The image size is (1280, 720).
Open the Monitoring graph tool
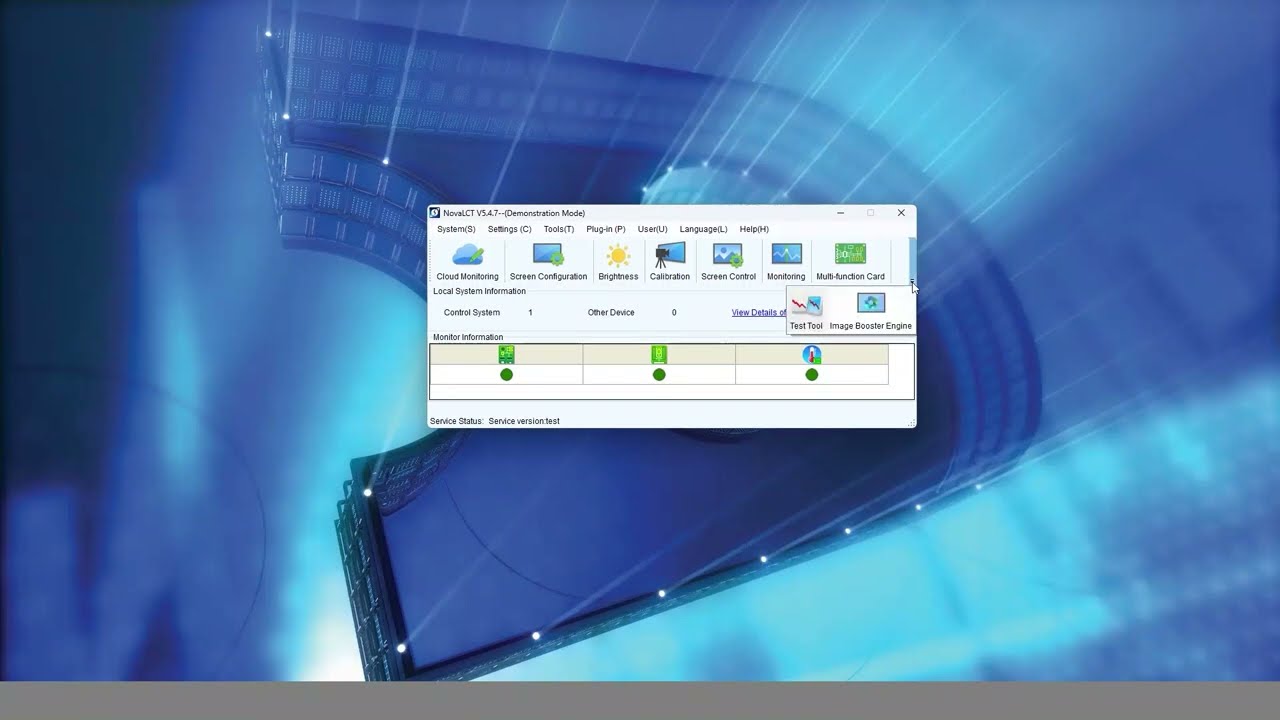coord(786,262)
